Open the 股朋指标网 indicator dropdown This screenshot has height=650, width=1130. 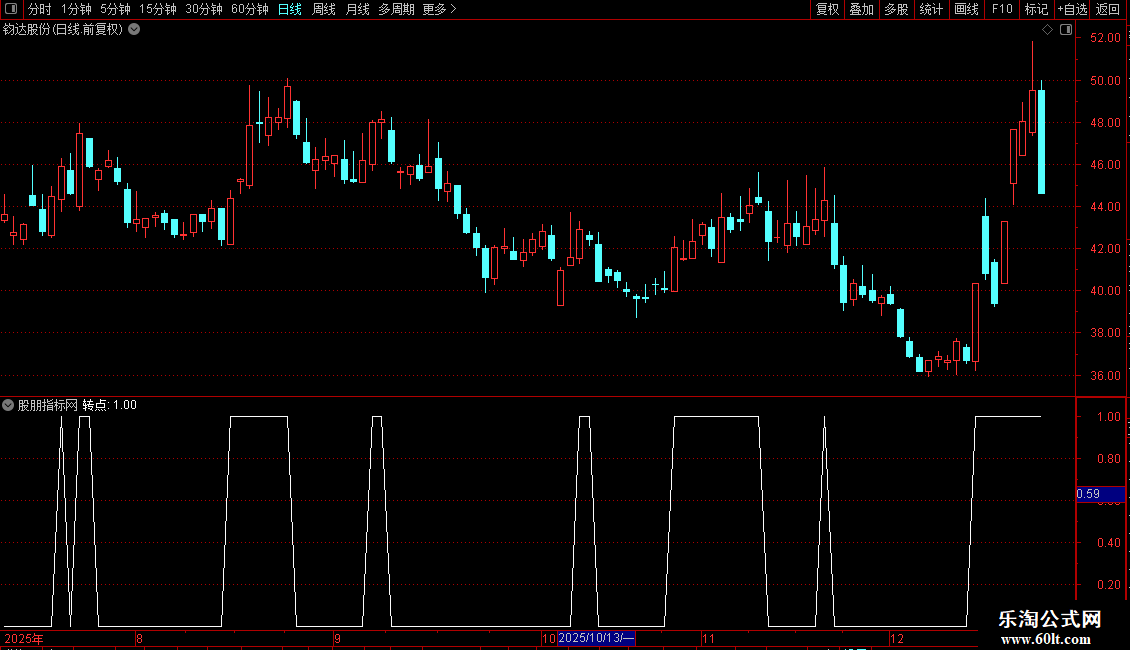point(8,405)
